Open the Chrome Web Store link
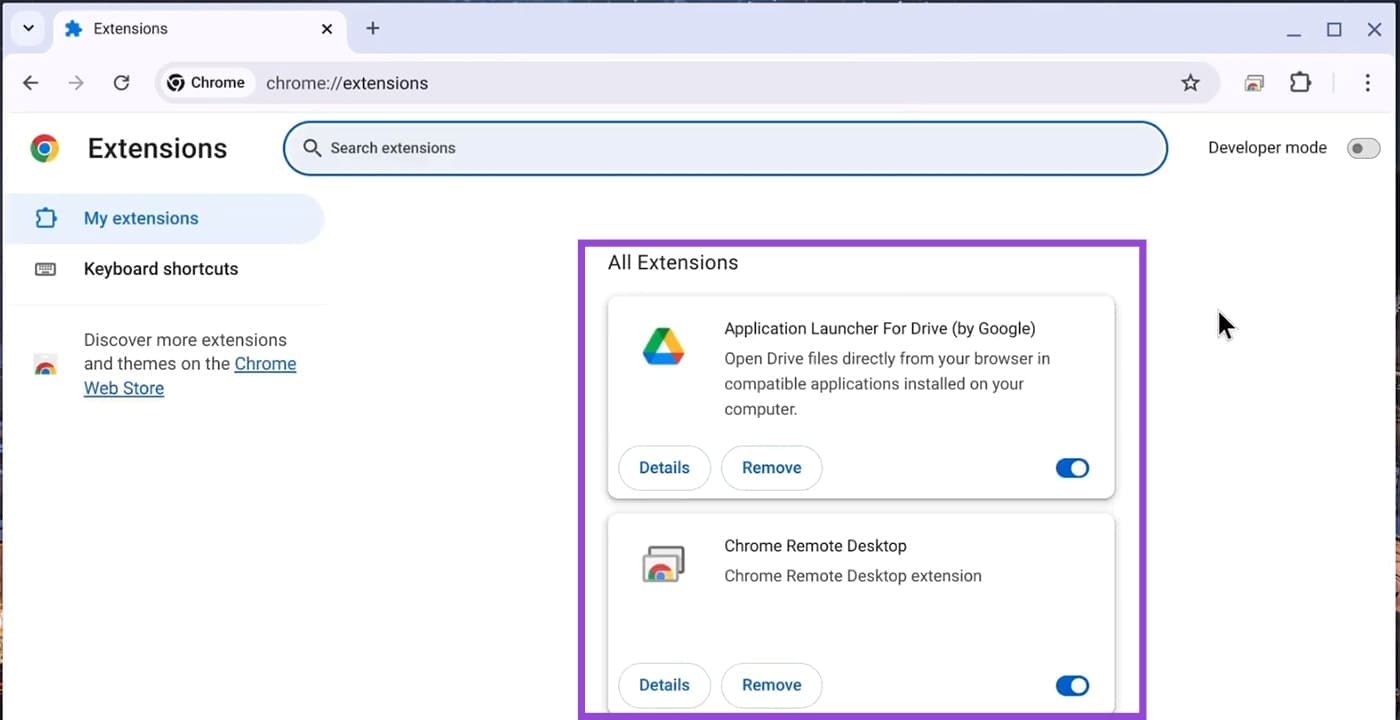The width and height of the screenshot is (1400, 720). (265, 365)
